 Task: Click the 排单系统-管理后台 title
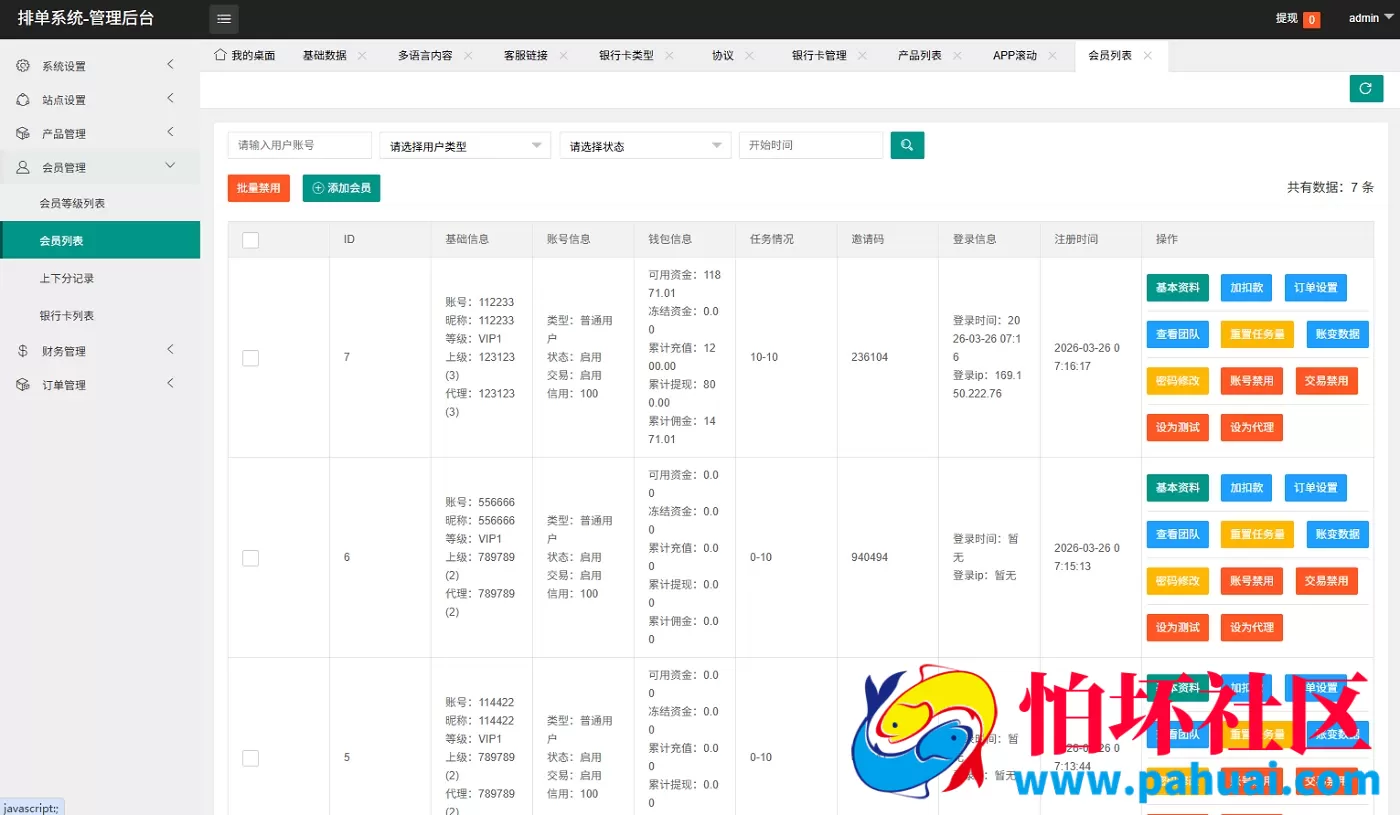(86, 18)
